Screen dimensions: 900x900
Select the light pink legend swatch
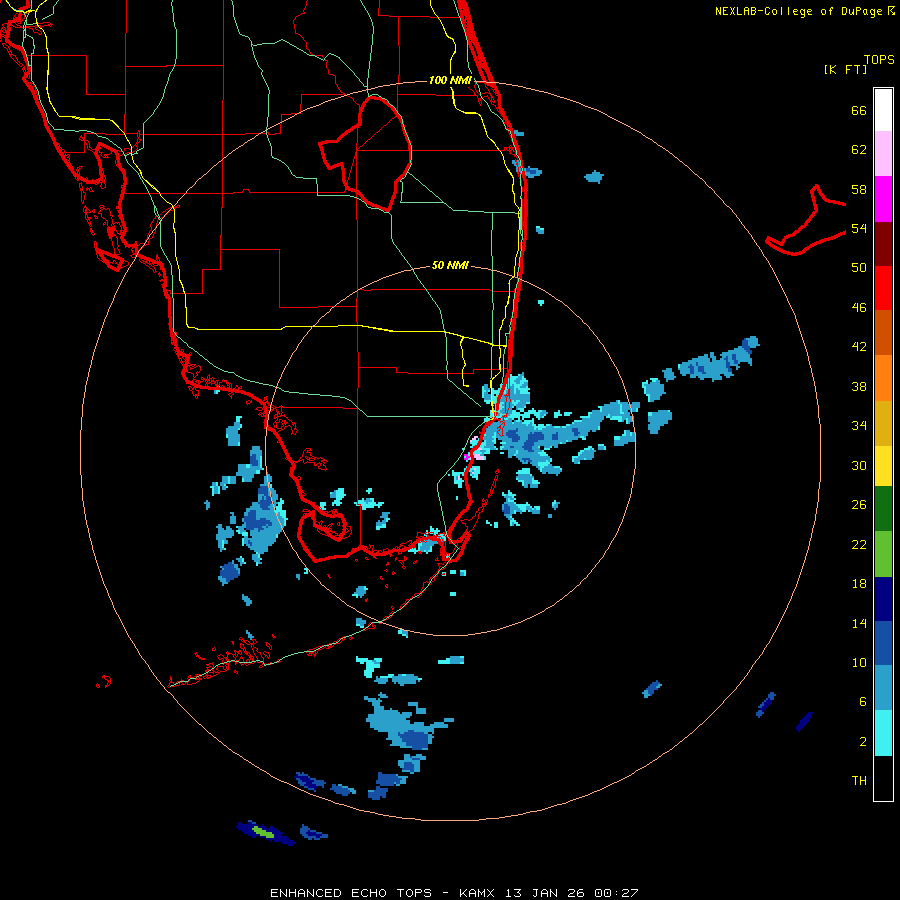(x=883, y=153)
